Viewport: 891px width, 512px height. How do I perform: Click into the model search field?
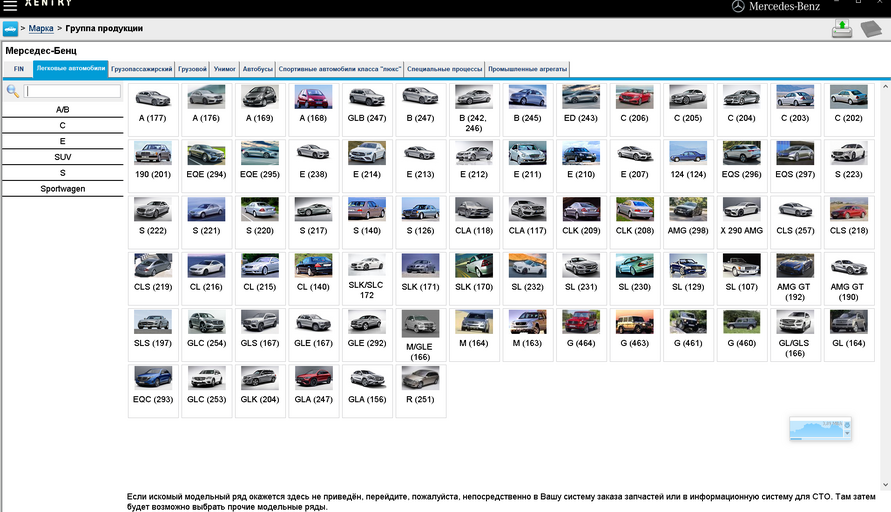pos(72,91)
